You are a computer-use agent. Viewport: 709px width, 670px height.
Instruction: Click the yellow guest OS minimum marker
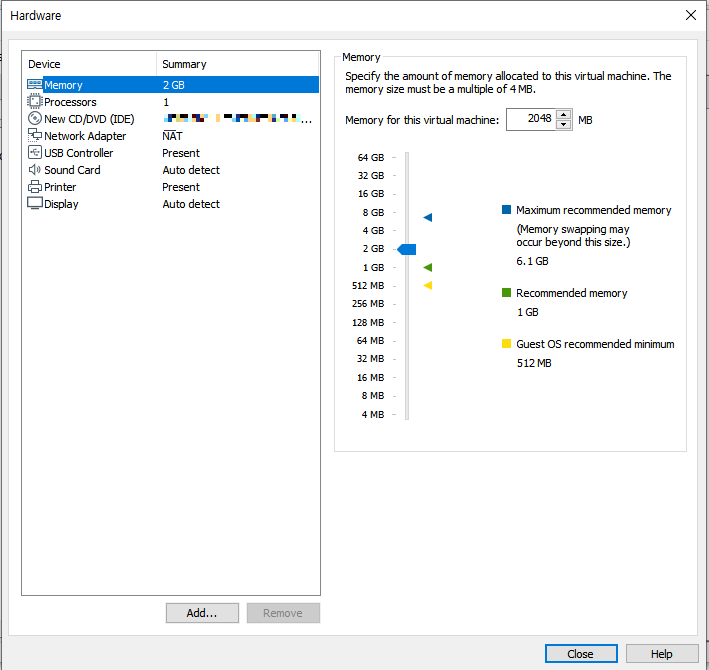[x=428, y=286]
